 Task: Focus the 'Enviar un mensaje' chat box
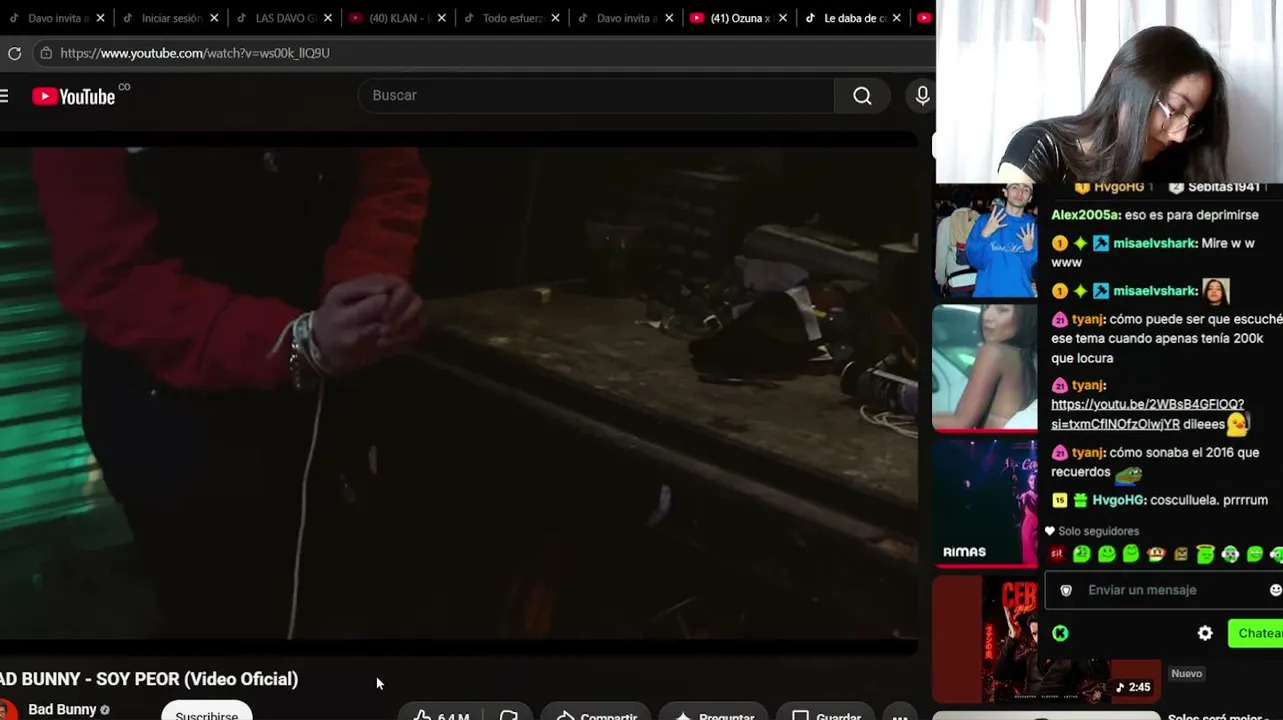pyautogui.click(x=1164, y=590)
